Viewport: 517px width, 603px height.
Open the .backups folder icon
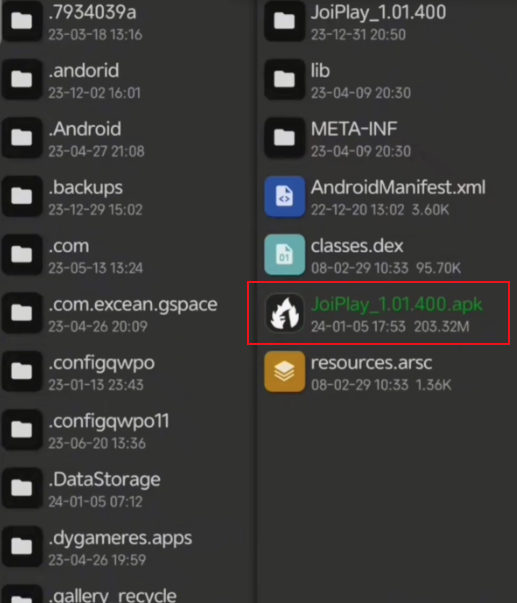[22, 197]
